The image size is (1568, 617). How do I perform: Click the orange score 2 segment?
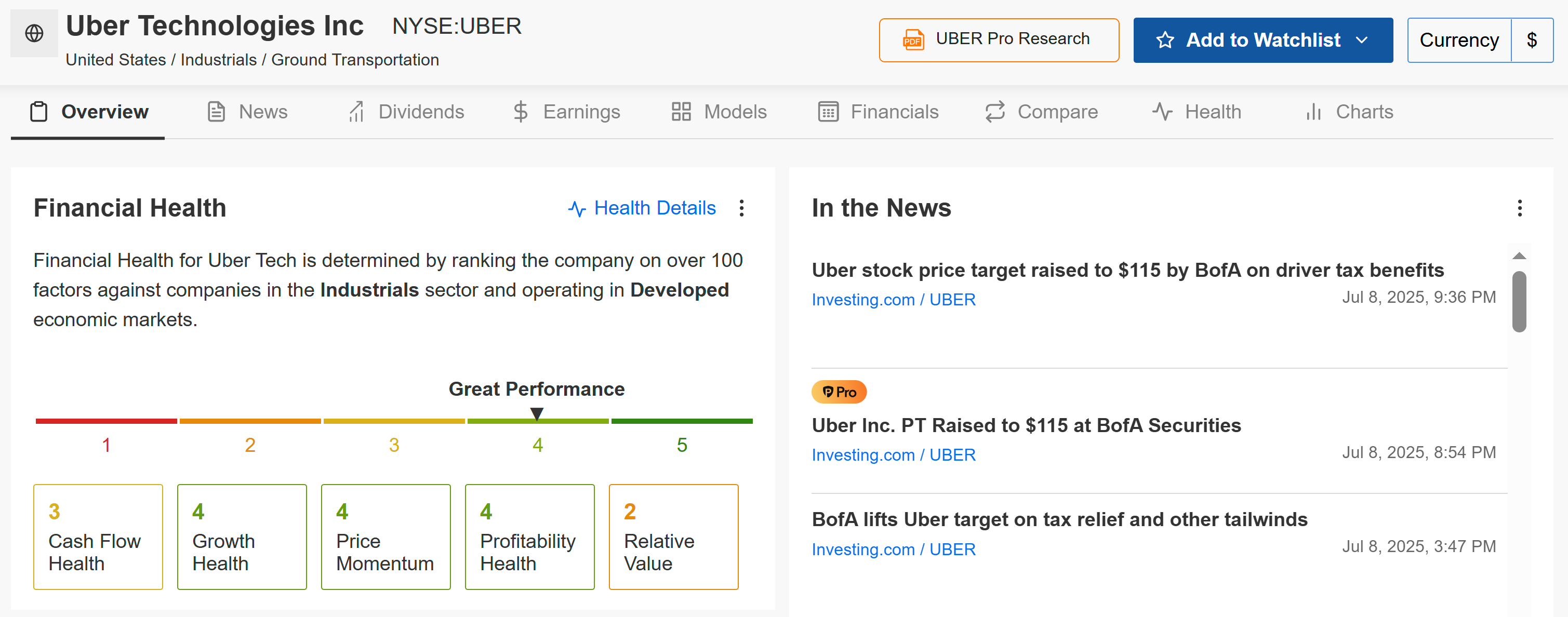pyautogui.click(x=250, y=421)
